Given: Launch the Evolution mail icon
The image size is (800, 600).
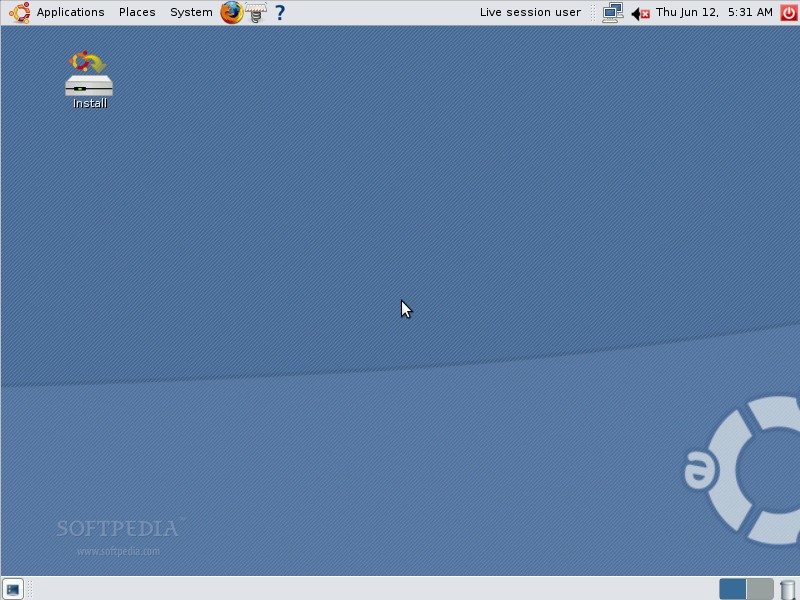Looking at the screenshot, I should [256, 12].
